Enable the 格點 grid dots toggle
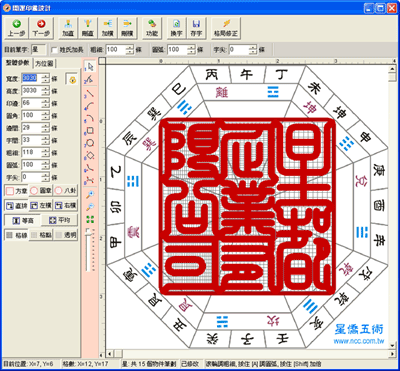 click(41, 235)
